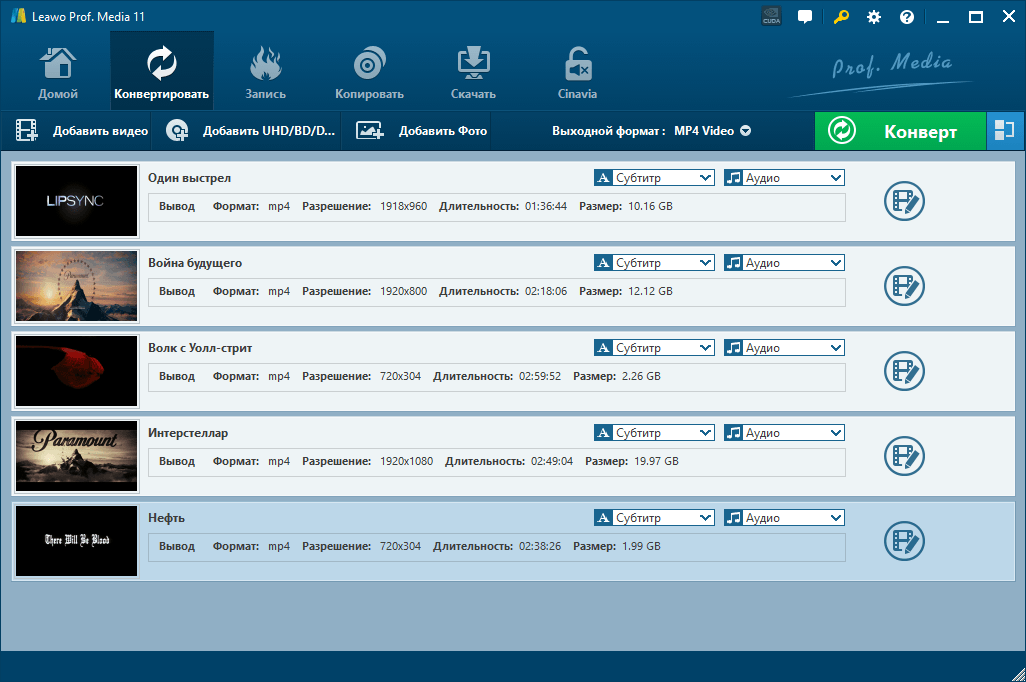Toggle the side panel layout icon
Viewport: 1026px width, 682px height.
click(x=1005, y=131)
